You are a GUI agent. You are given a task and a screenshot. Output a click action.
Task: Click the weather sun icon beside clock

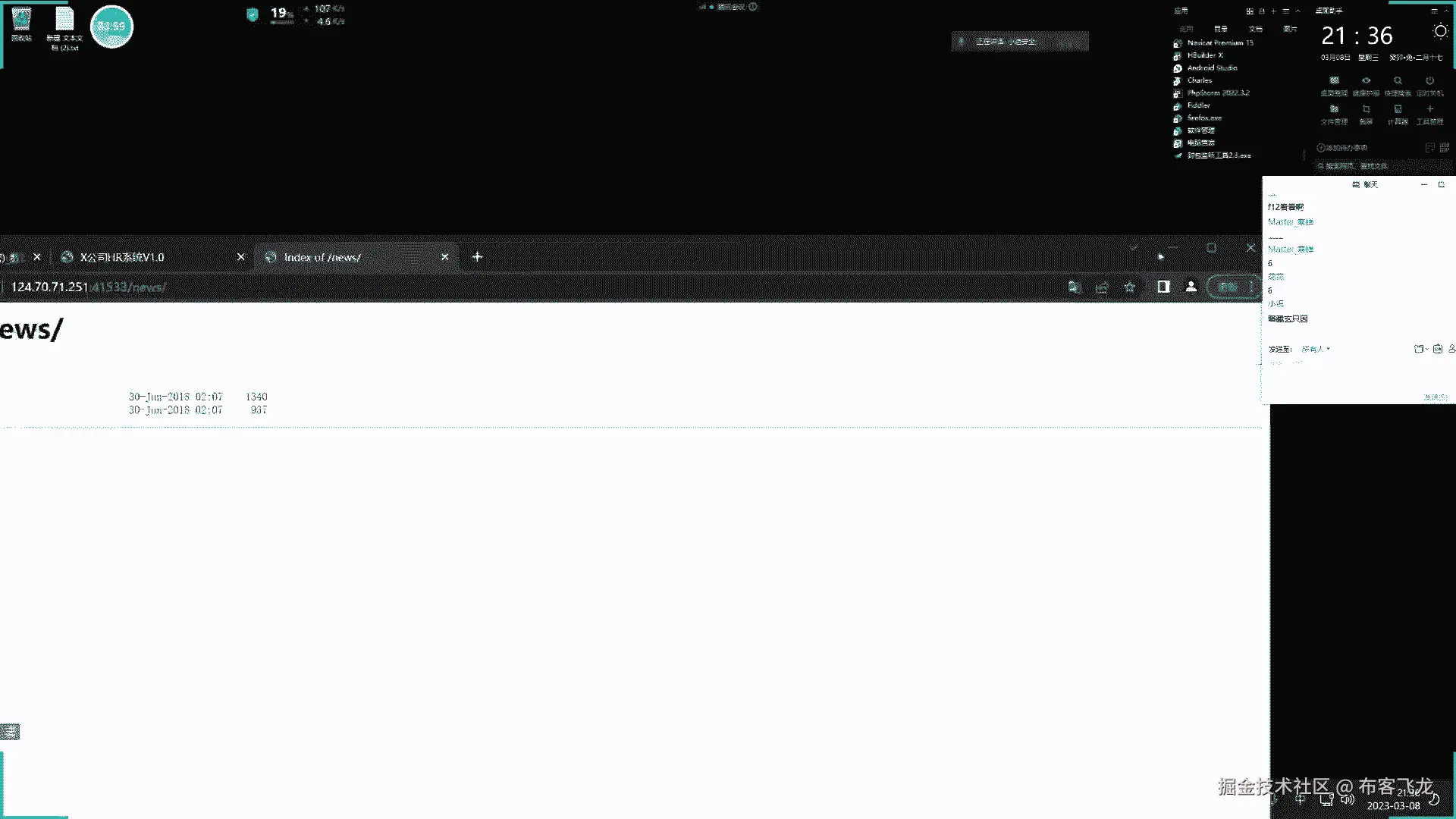click(1440, 31)
